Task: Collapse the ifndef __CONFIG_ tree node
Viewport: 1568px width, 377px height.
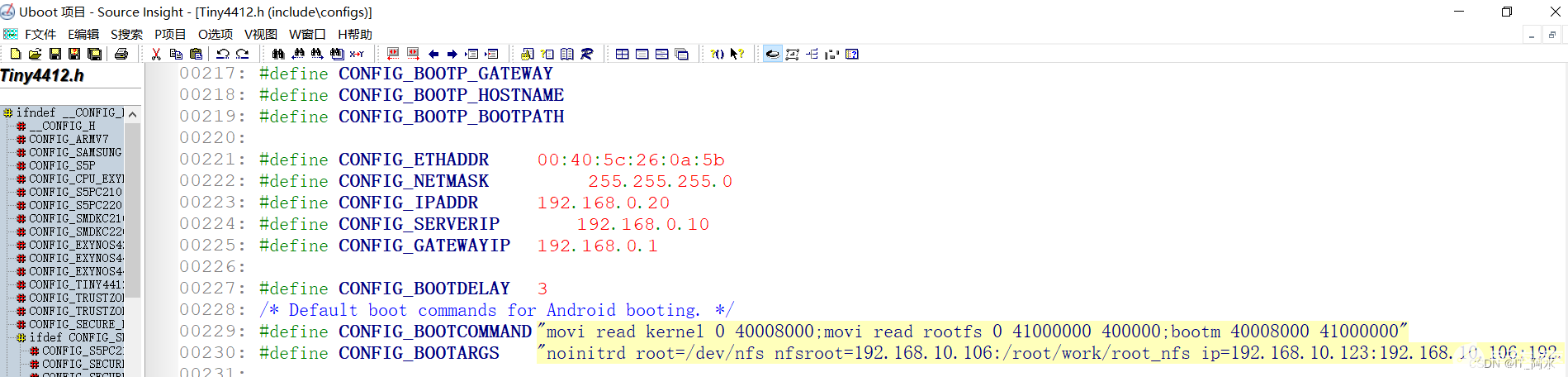Action: pos(7,112)
